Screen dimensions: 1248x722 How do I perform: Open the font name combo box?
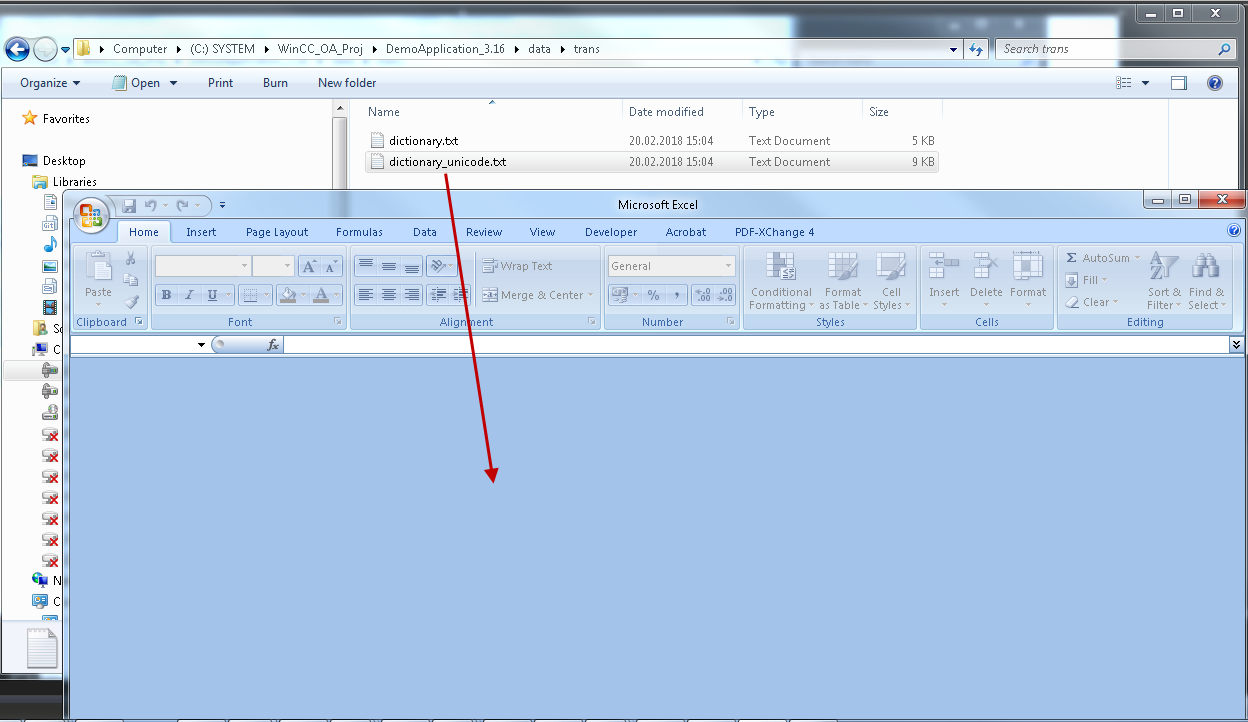[202, 266]
